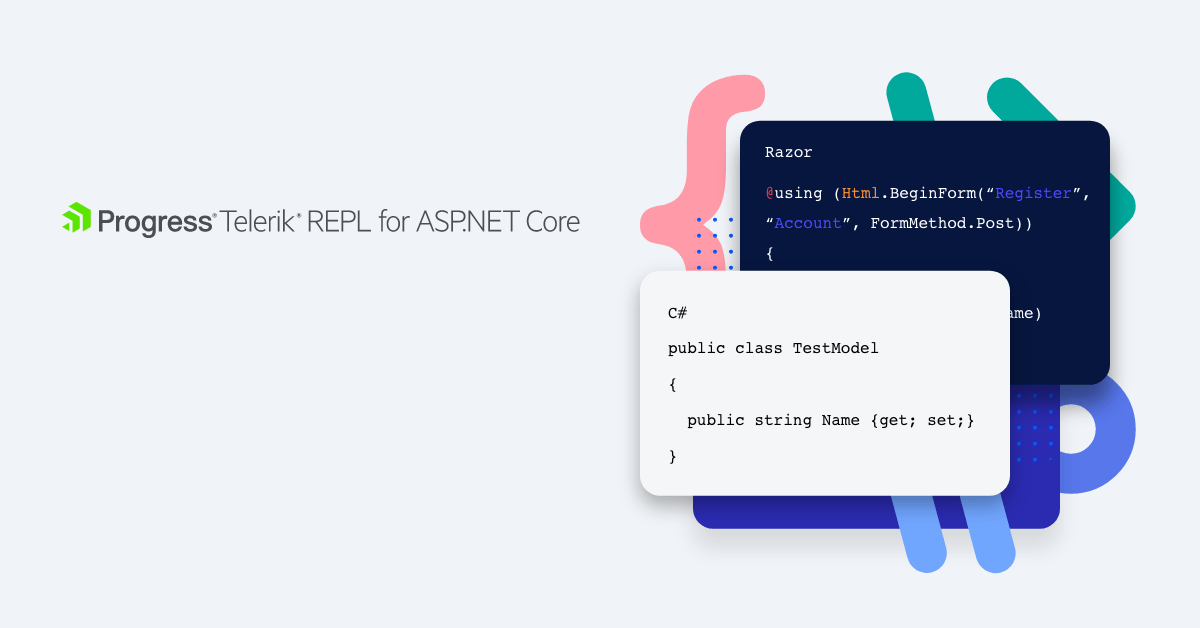Click the red @ symbol in the Razor code
Screen dimensions: 1200x628
click(768, 193)
